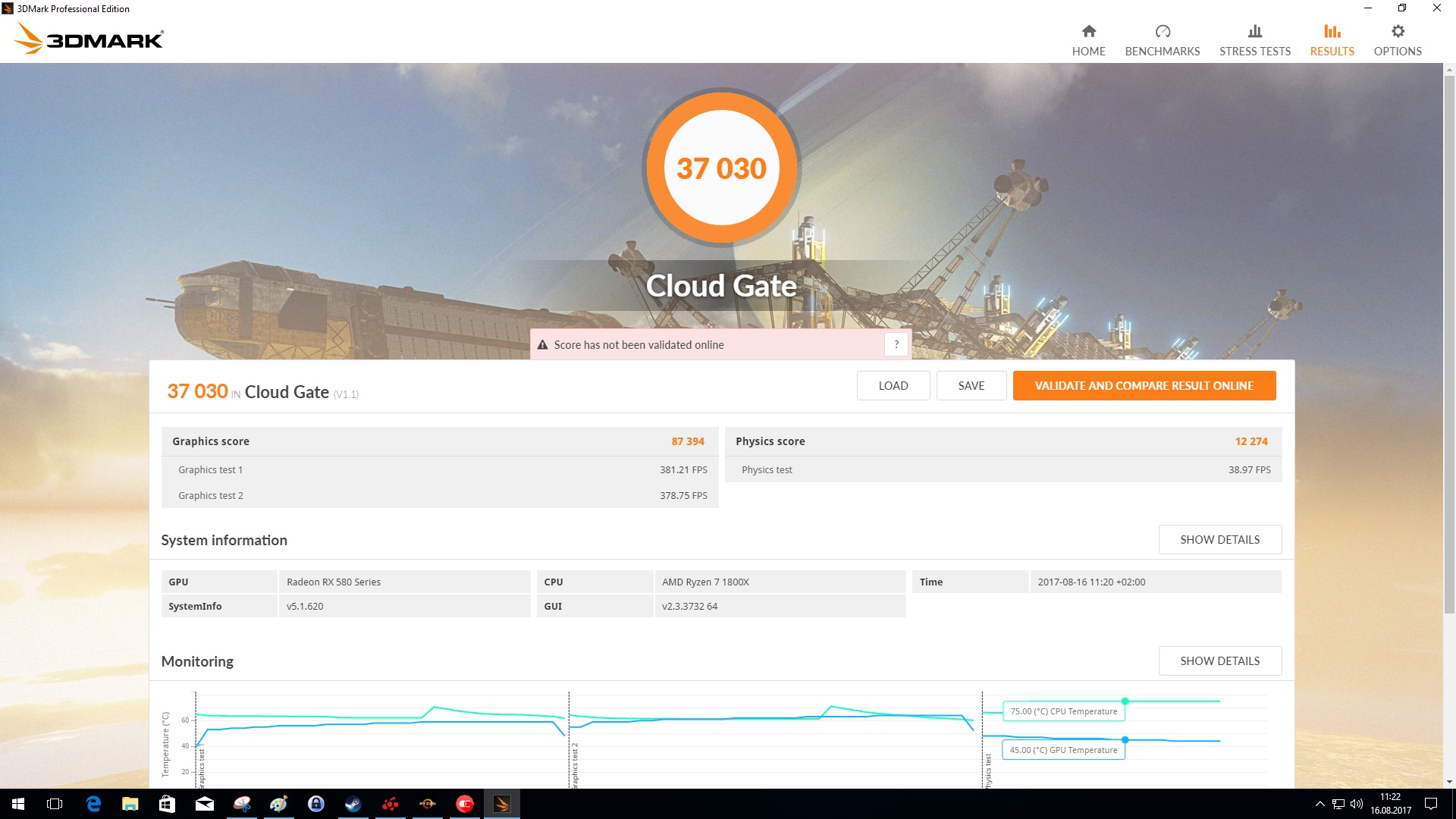Click the Results tab
The image size is (1456, 819).
(1332, 40)
